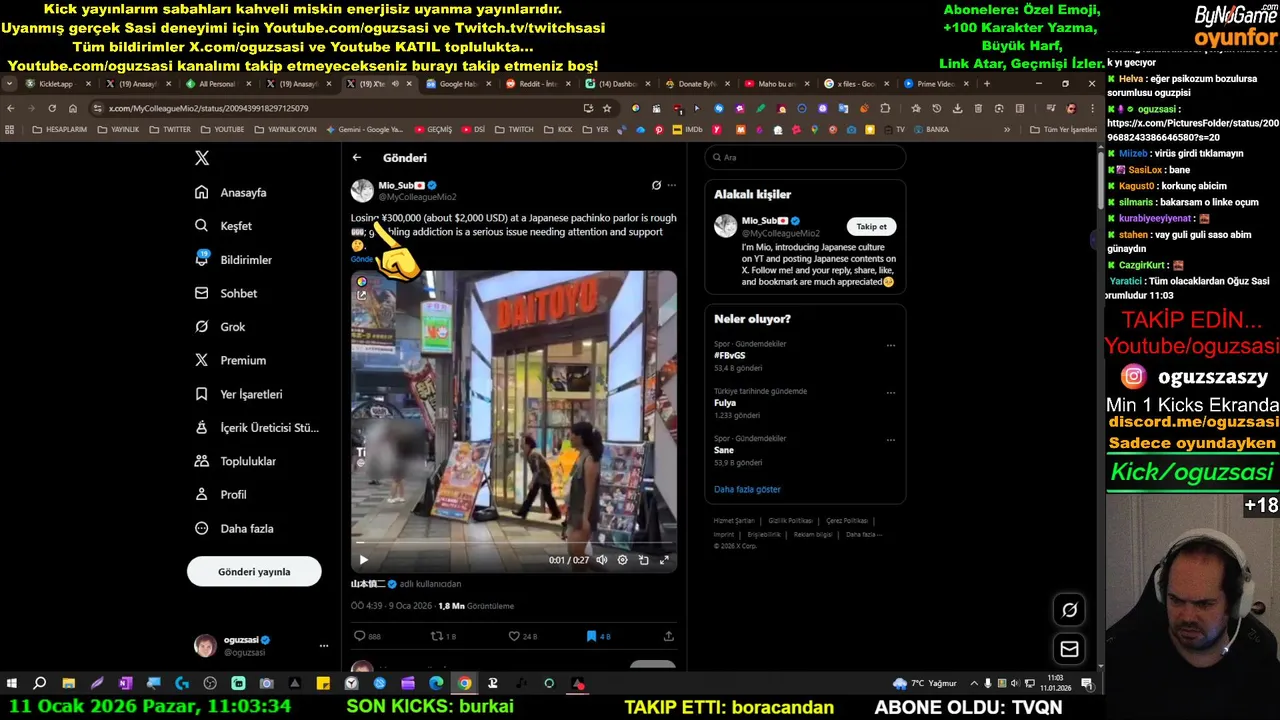Bookmark page with star icon
Screen dimensions: 1280x720
(607, 108)
